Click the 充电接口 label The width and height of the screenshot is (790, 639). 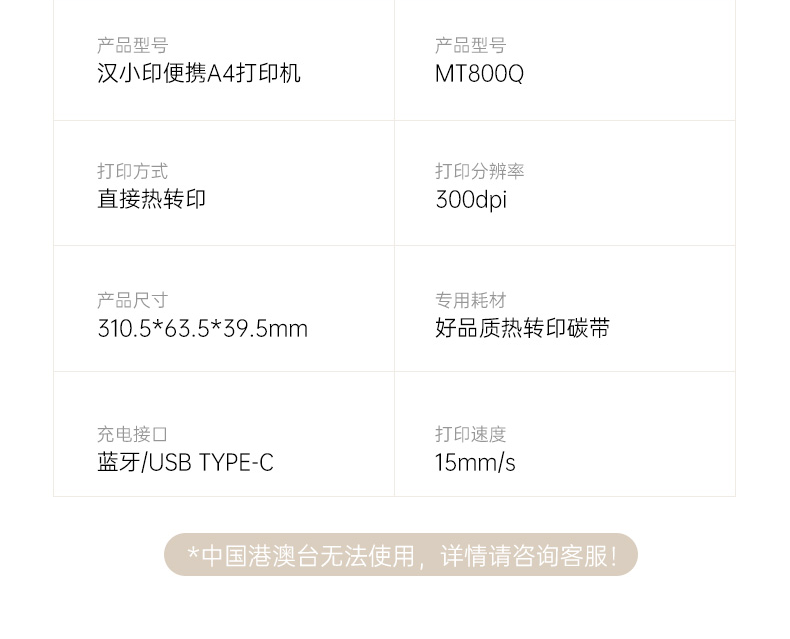click(132, 435)
